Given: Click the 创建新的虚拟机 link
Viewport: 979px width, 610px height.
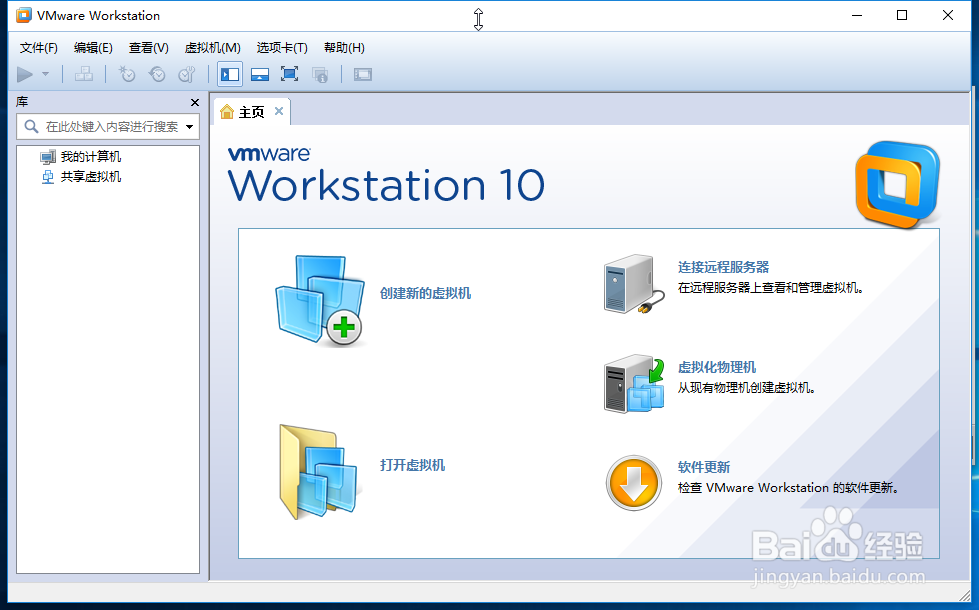Looking at the screenshot, I should point(425,293).
